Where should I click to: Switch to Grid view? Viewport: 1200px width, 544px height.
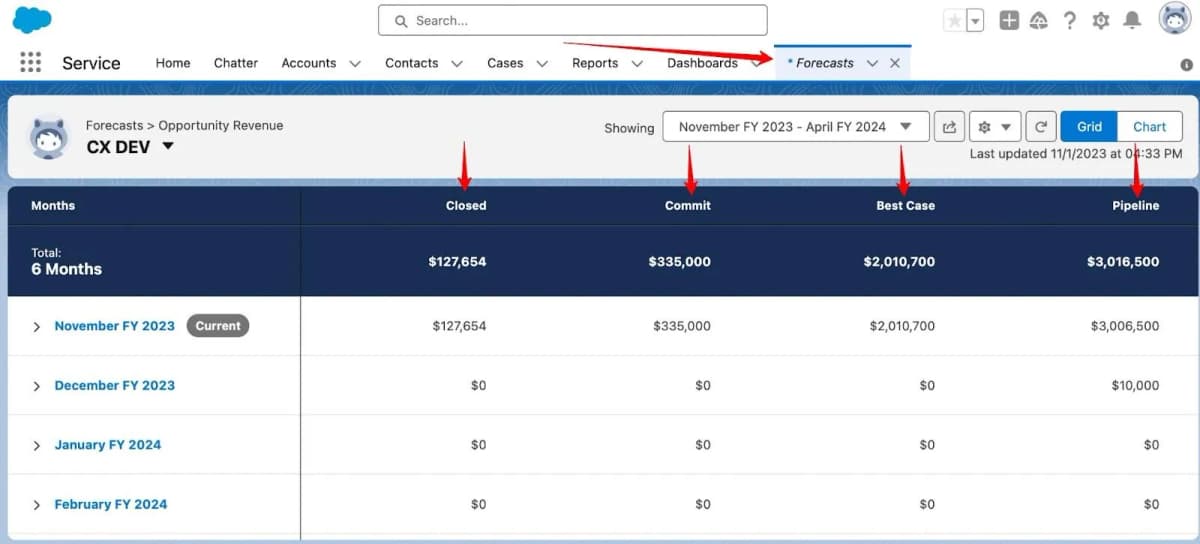coord(1090,127)
